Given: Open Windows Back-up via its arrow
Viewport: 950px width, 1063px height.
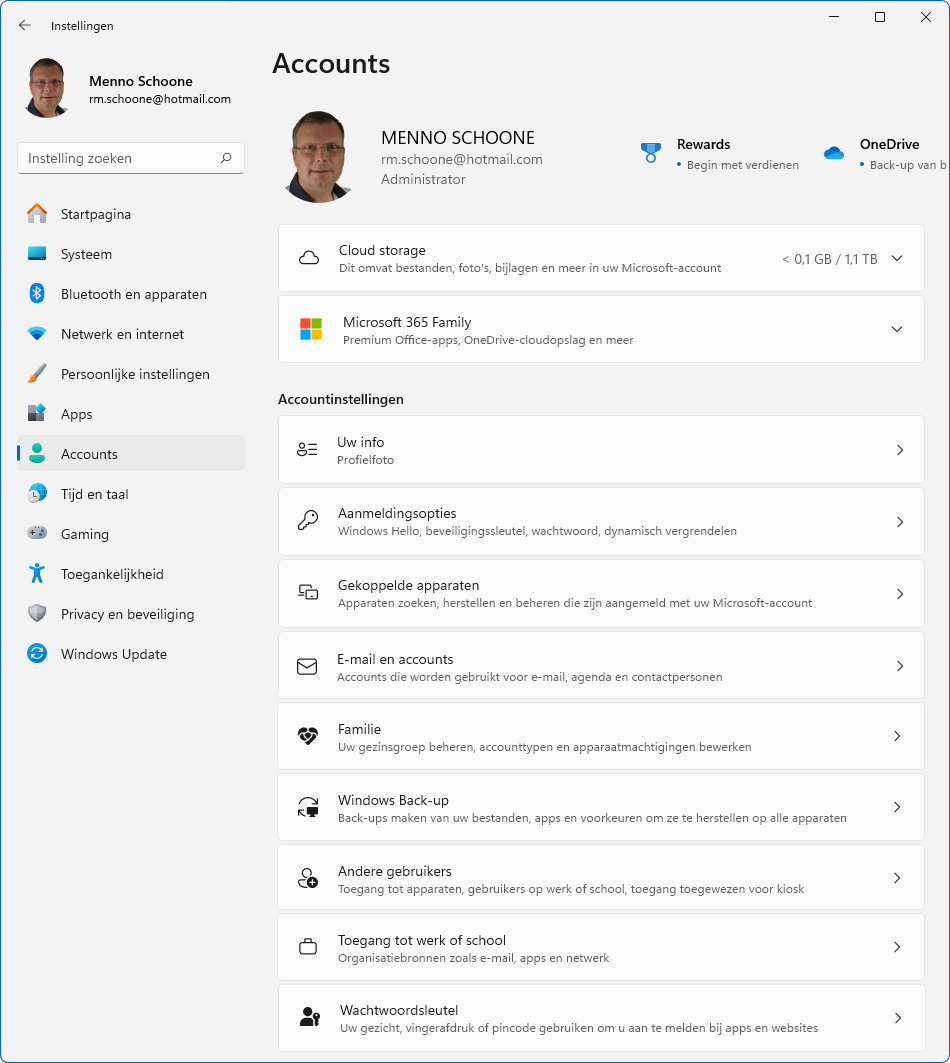Looking at the screenshot, I should coord(897,807).
